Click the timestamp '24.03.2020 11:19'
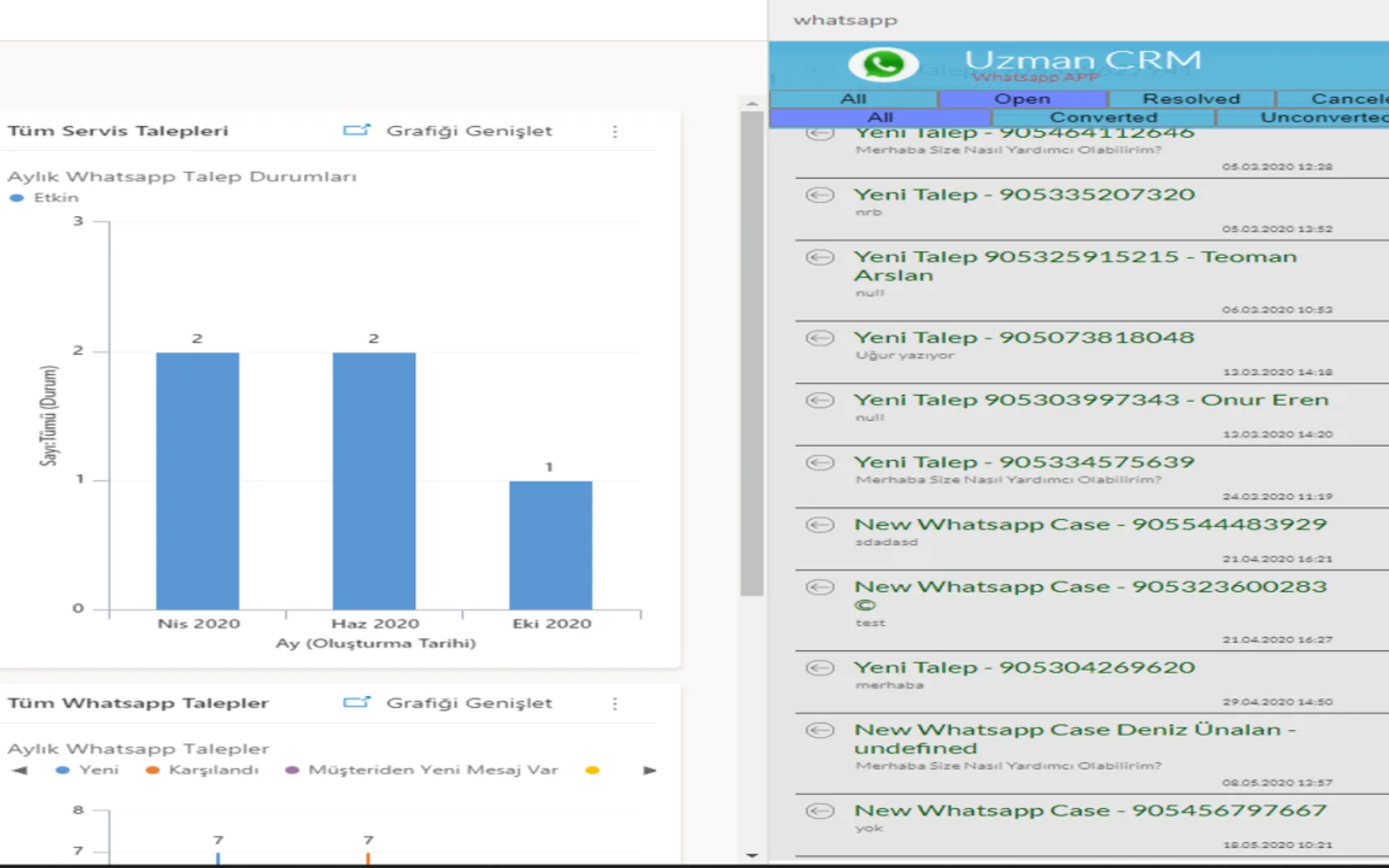1389x868 pixels. 1278,496
